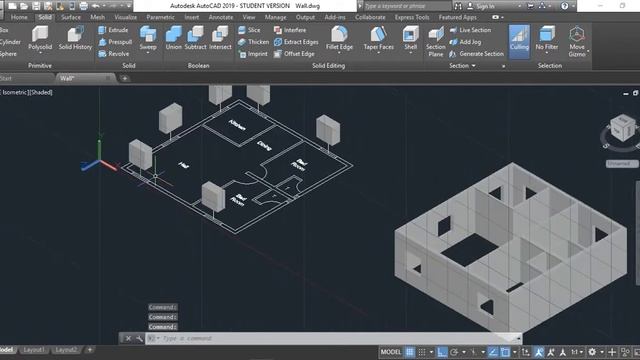Click the command line customize wrench icon
The width and height of the screenshot is (640, 360).
tap(139, 338)
